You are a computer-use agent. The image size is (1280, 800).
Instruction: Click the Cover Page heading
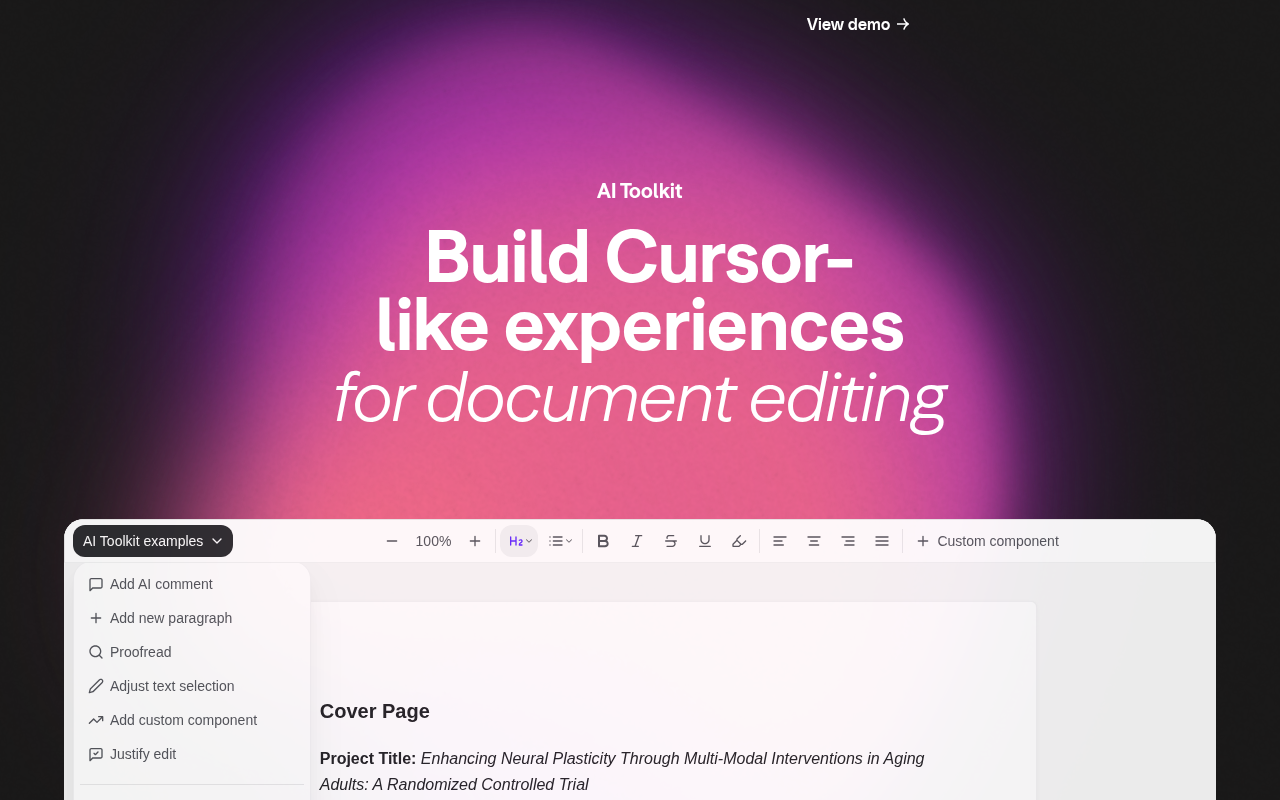375,711
